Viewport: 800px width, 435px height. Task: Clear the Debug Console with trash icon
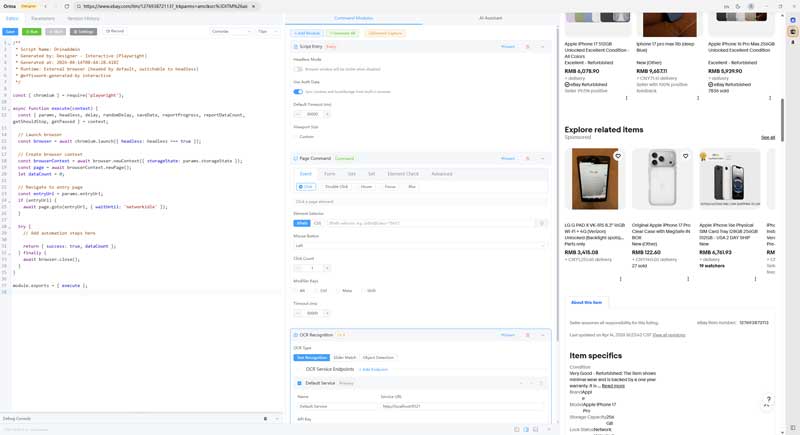coord(265,419)
